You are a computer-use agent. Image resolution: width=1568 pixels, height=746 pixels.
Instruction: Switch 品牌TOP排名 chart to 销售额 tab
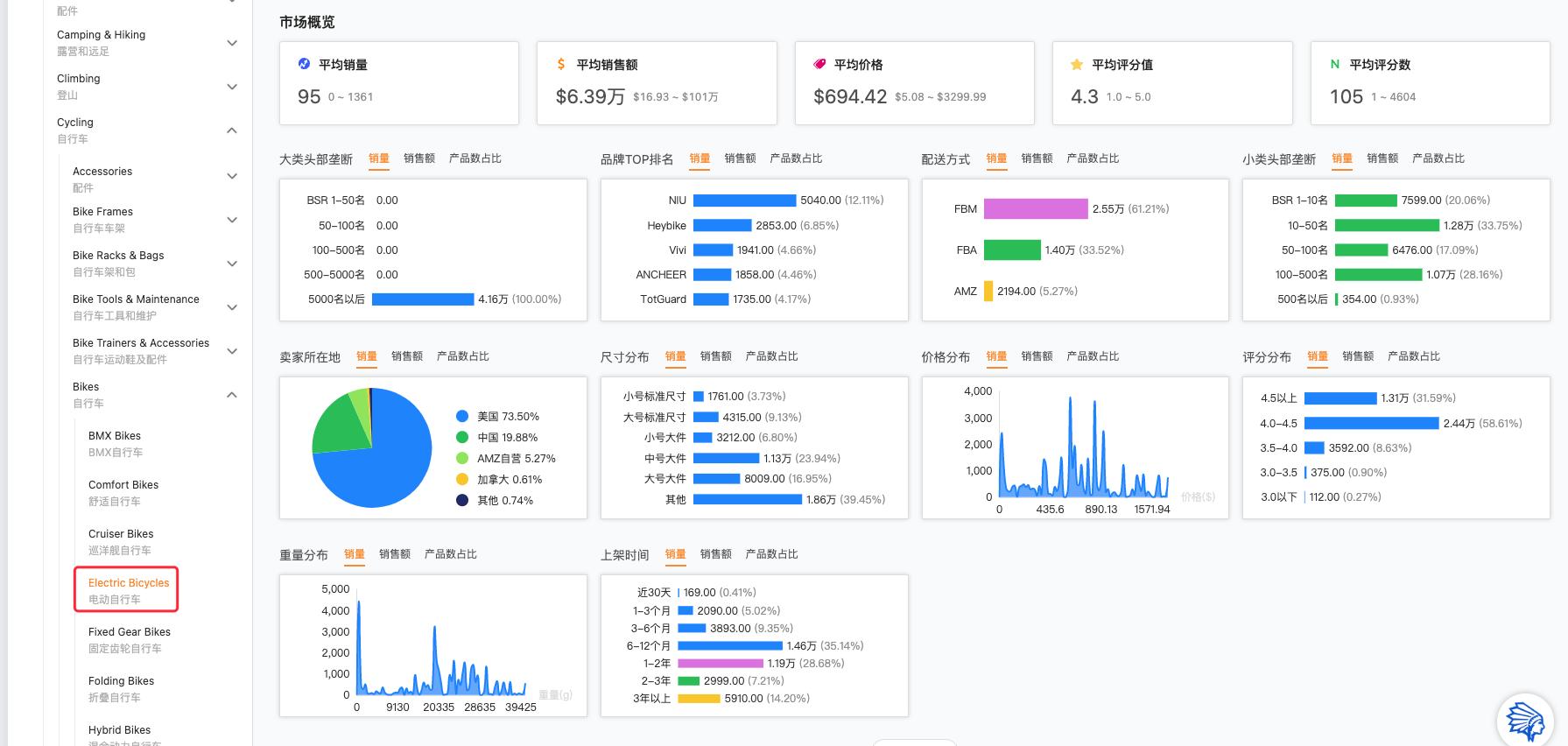[x=740, y=158]
